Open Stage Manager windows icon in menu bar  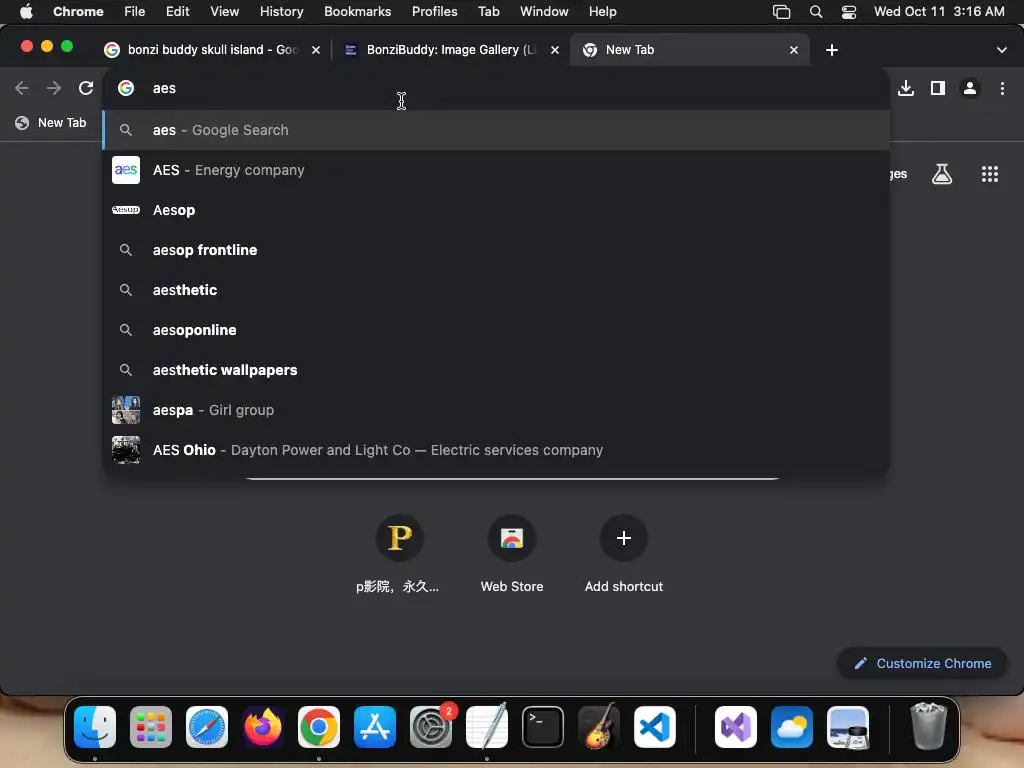pyautogui.click(x=781, y=12)
